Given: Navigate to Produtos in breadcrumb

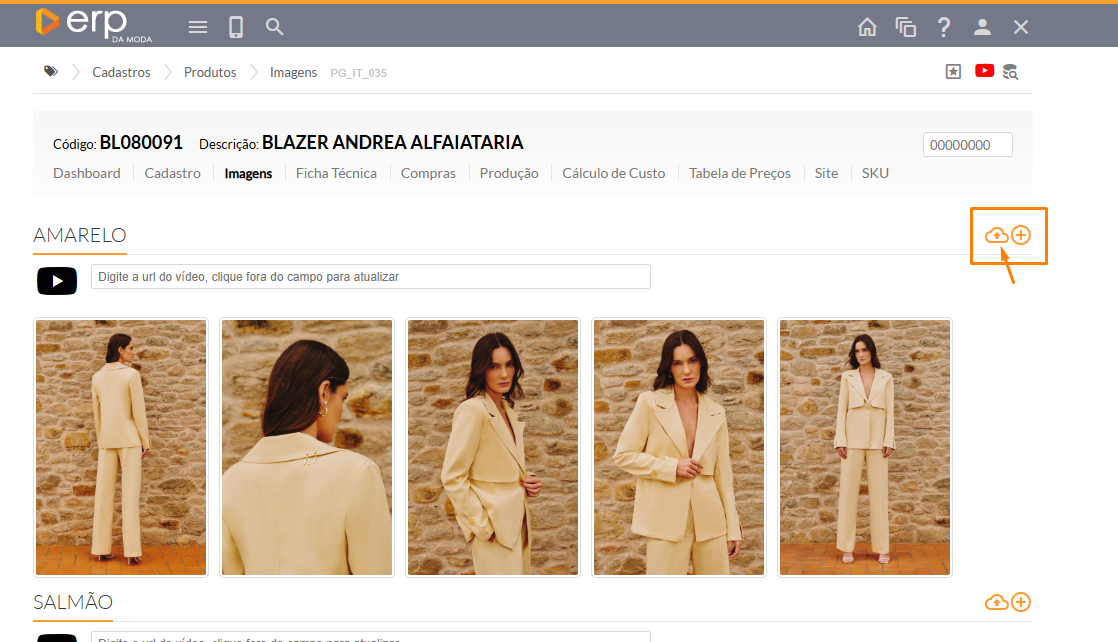Looking at the screenshot, I should (x=210, y=72).
